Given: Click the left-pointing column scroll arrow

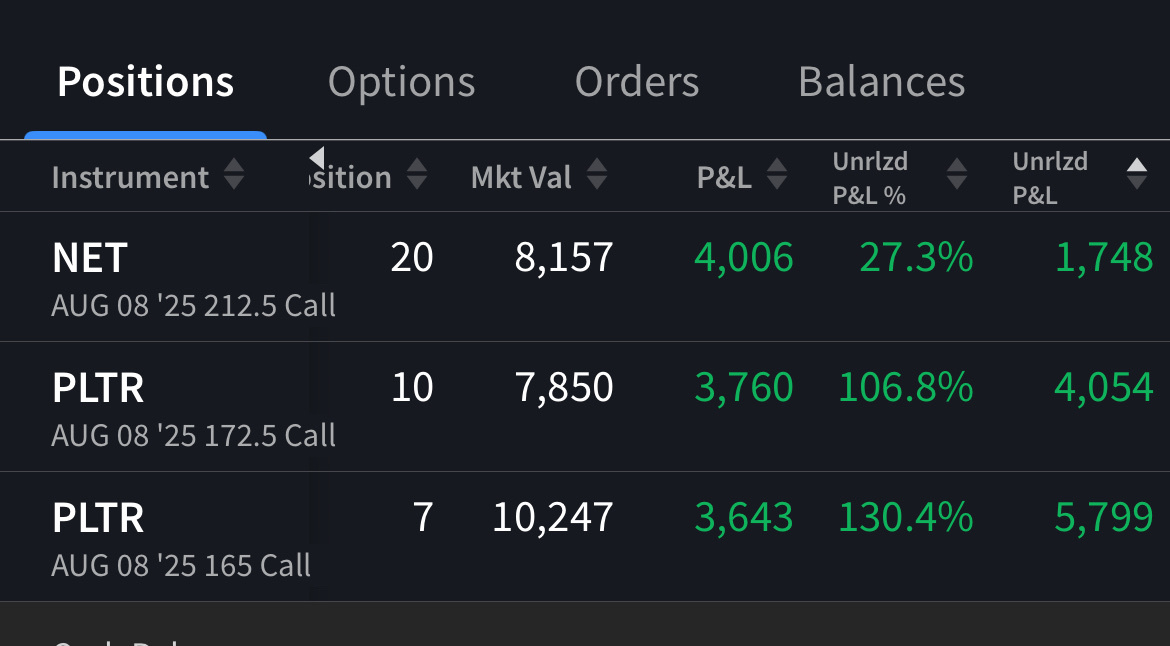Looking at the screenshot, I should (317, 158).
